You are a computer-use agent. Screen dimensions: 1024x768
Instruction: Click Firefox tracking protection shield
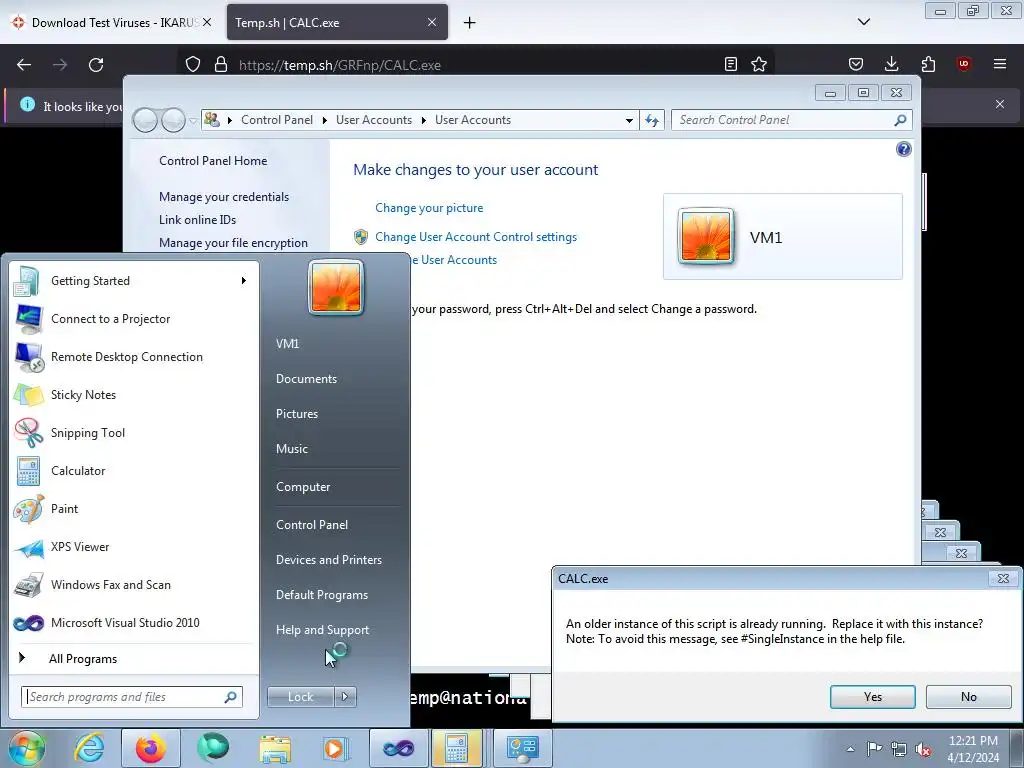(x=193, y=65)
